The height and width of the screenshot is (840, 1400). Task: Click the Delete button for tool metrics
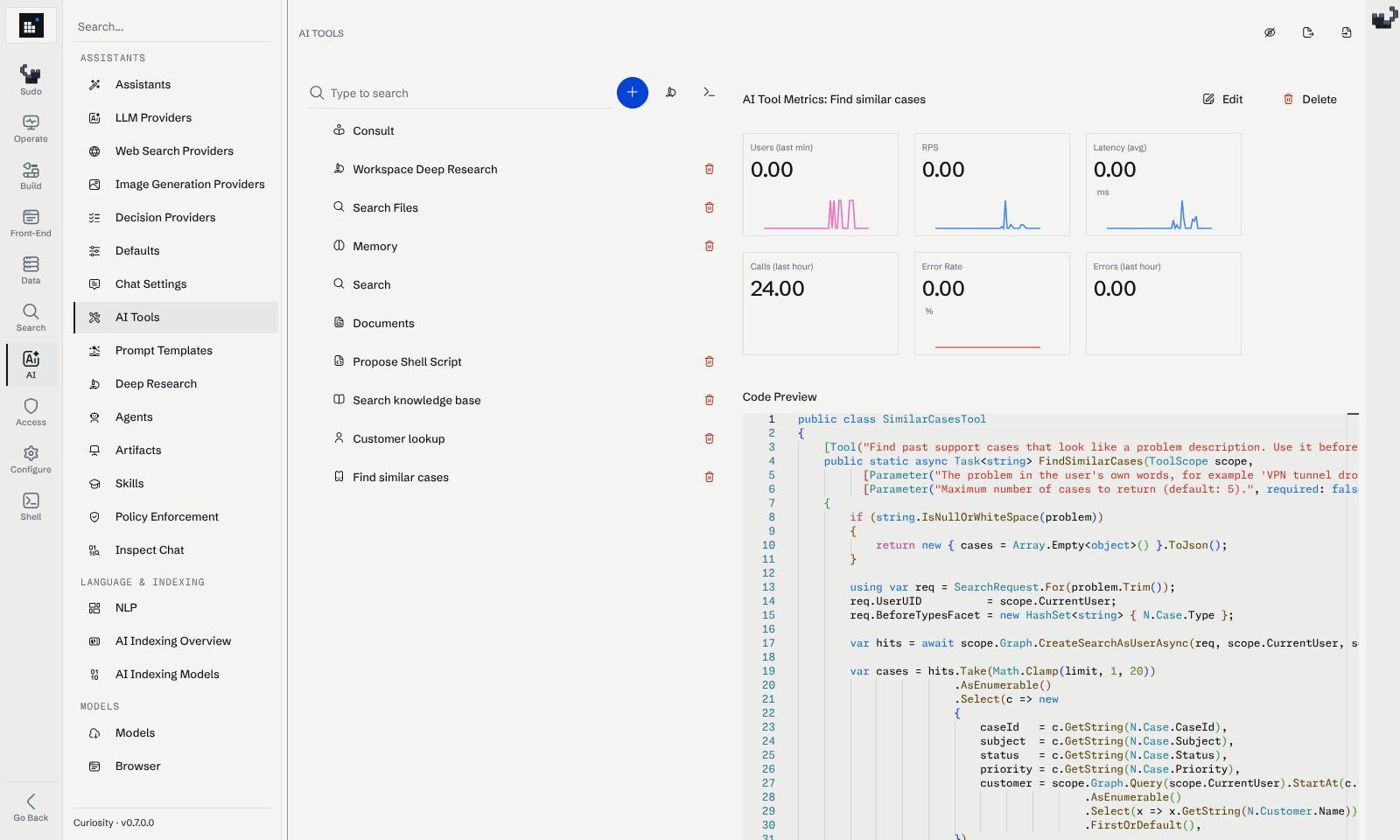1310,99
